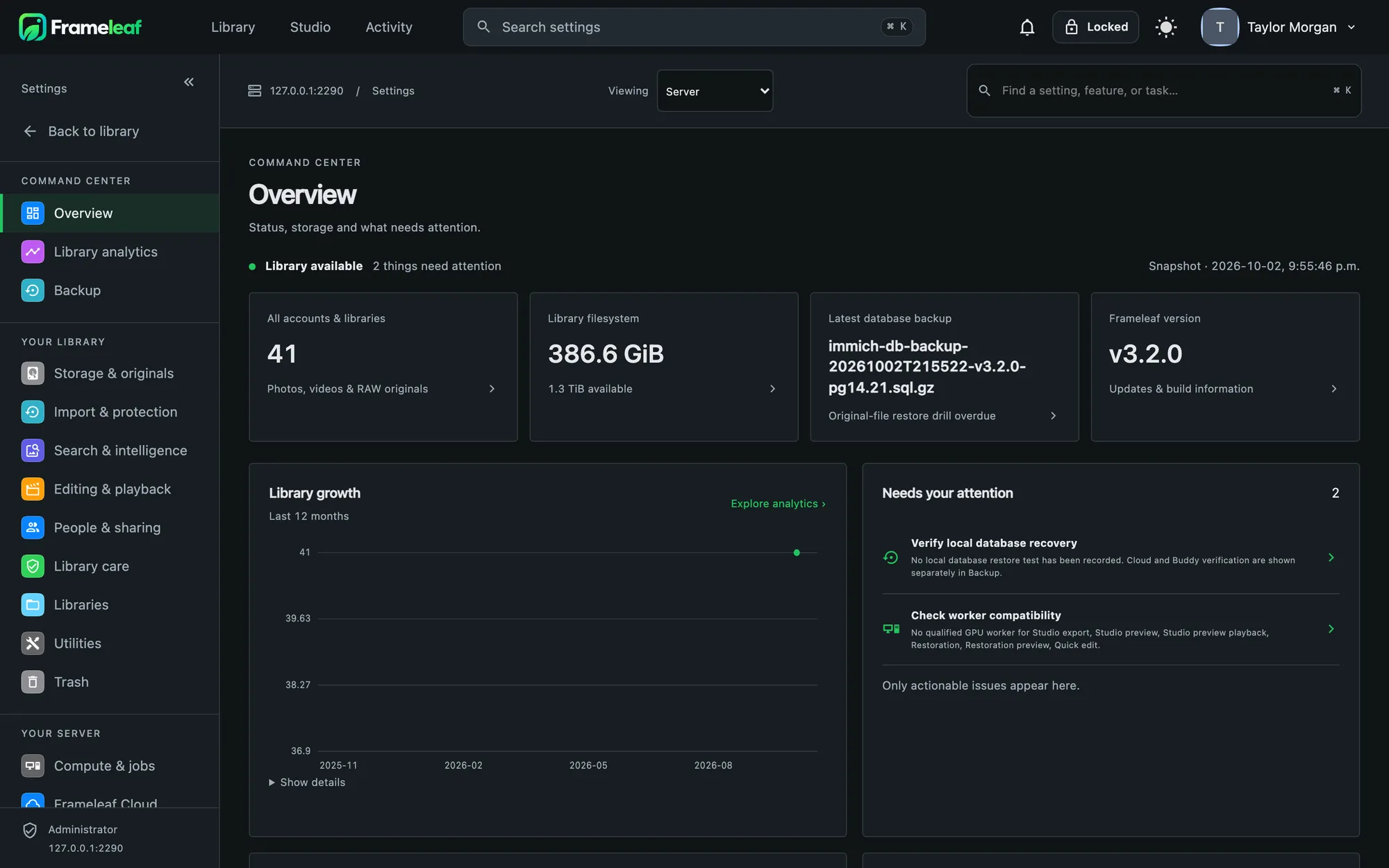This screenshot has height=868, width=1389.
Task: Click the People & sharing icon
Action: [x=33, y=528]
